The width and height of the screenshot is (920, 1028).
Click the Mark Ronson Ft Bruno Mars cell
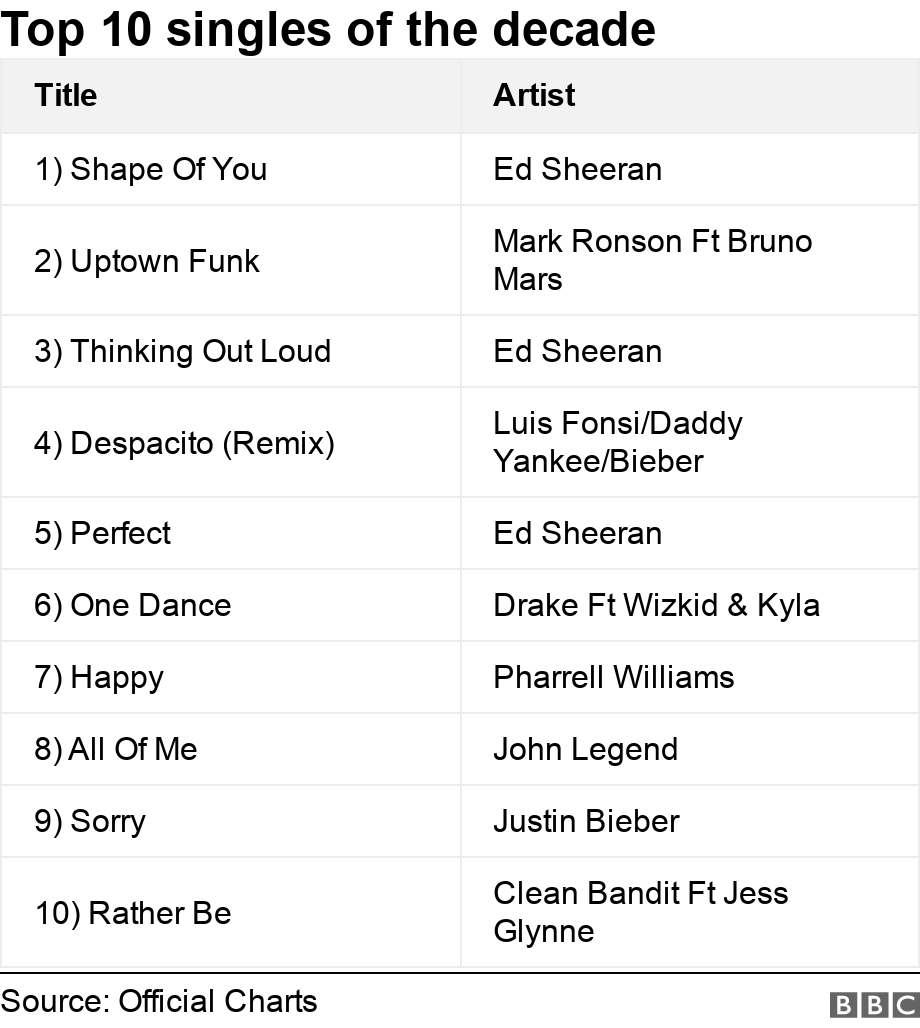click(652, 260)
